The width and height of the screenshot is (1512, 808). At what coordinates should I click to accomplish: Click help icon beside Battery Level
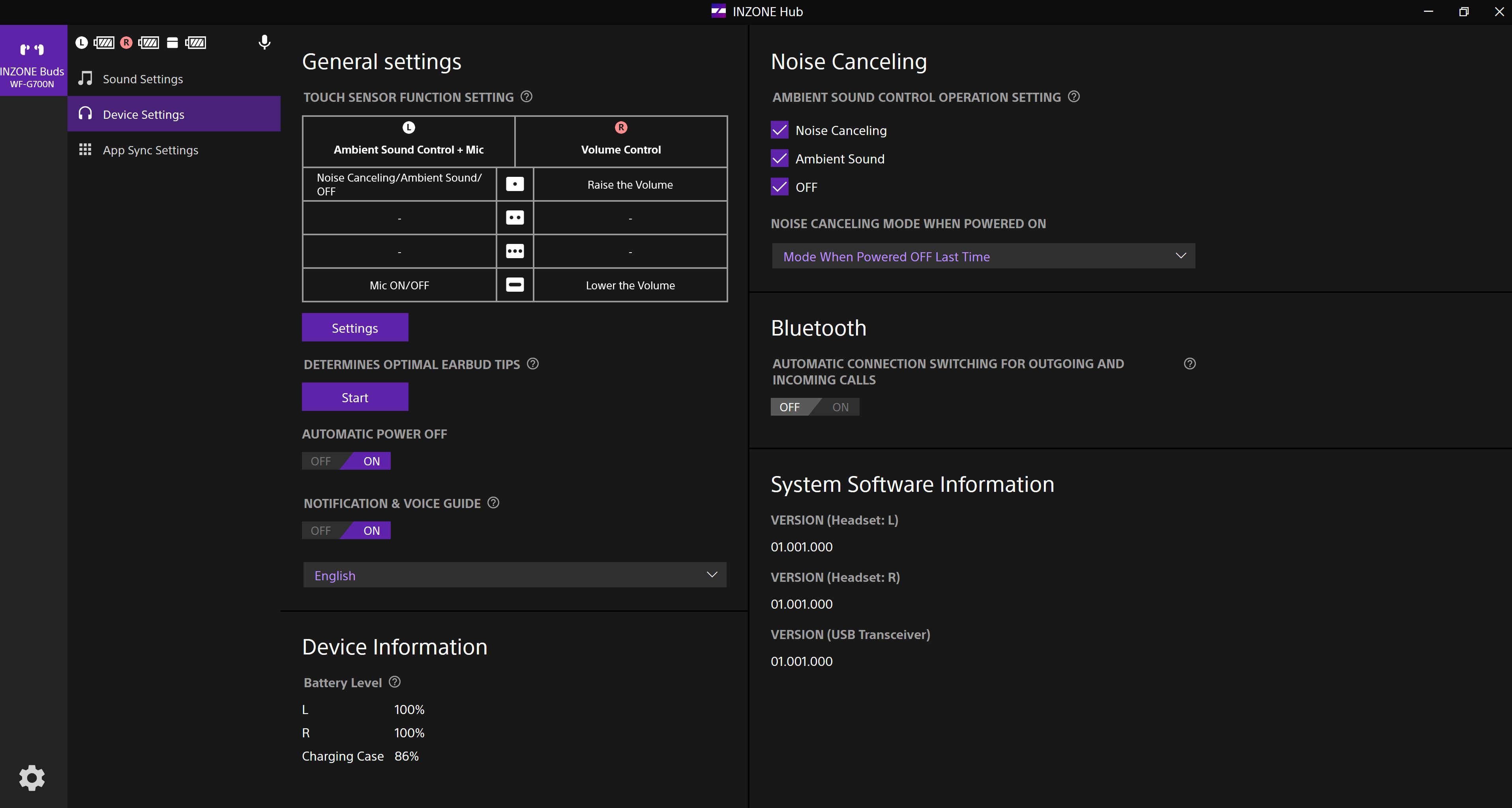[x=394, y=682]
